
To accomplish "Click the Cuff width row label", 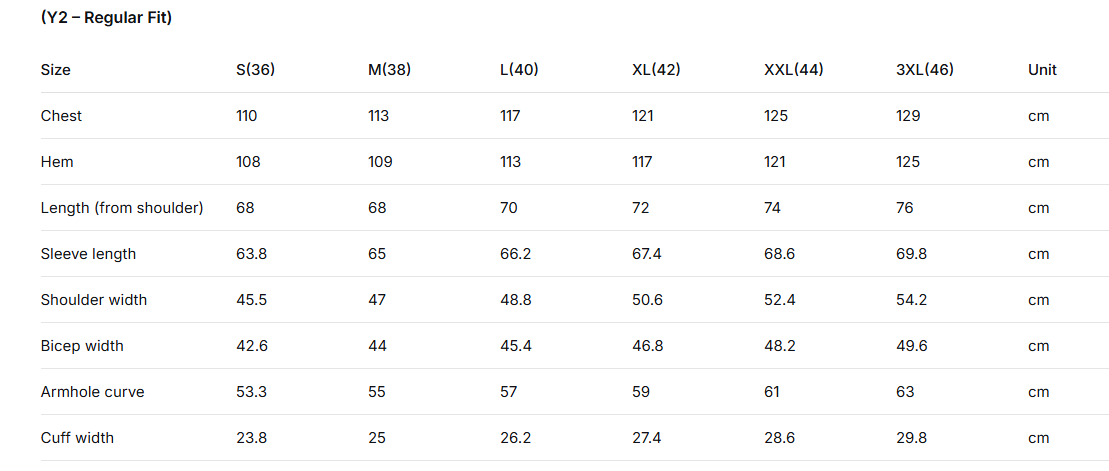I will [77, 438].
